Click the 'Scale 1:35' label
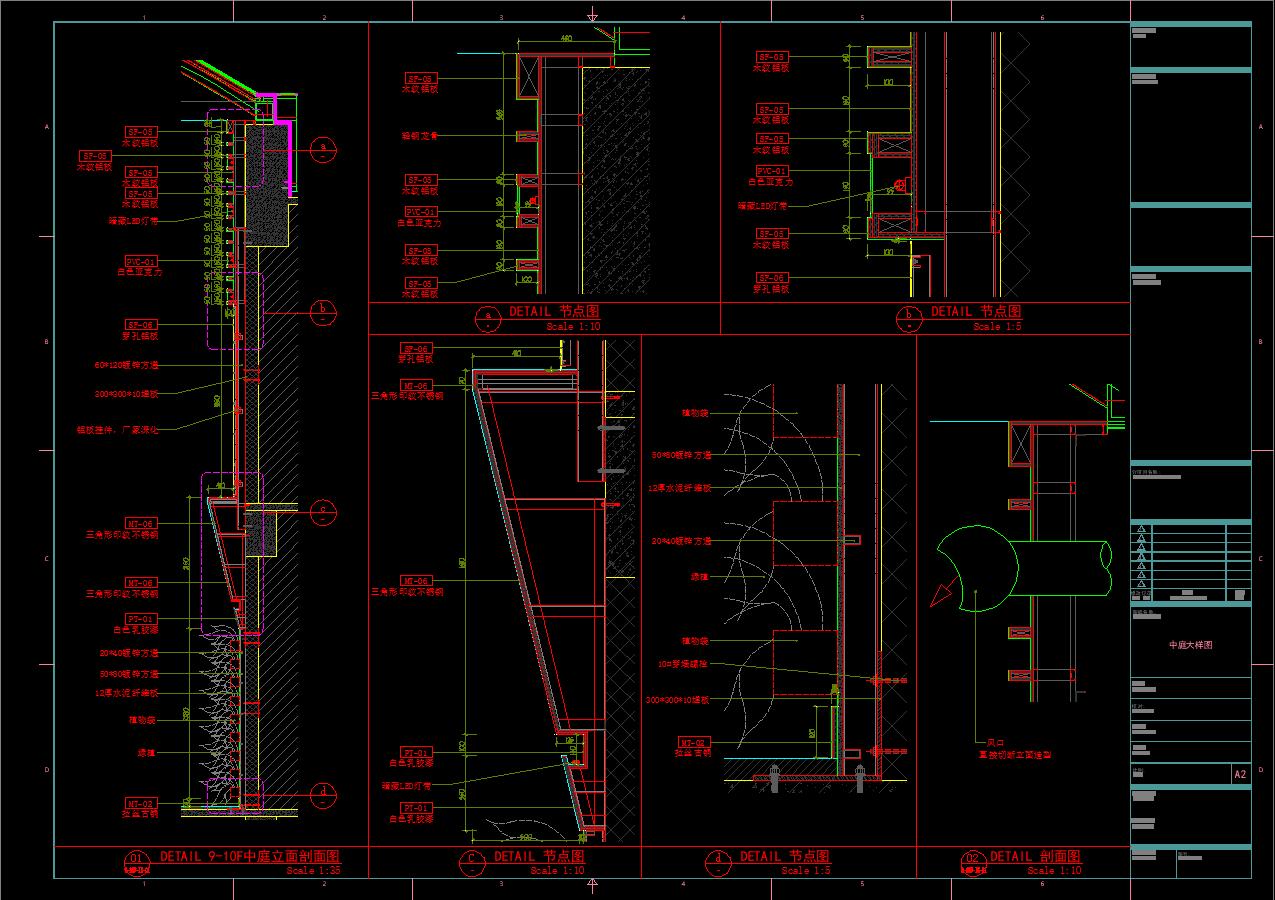Screen dimensions: 1275x900 point(314,871)
